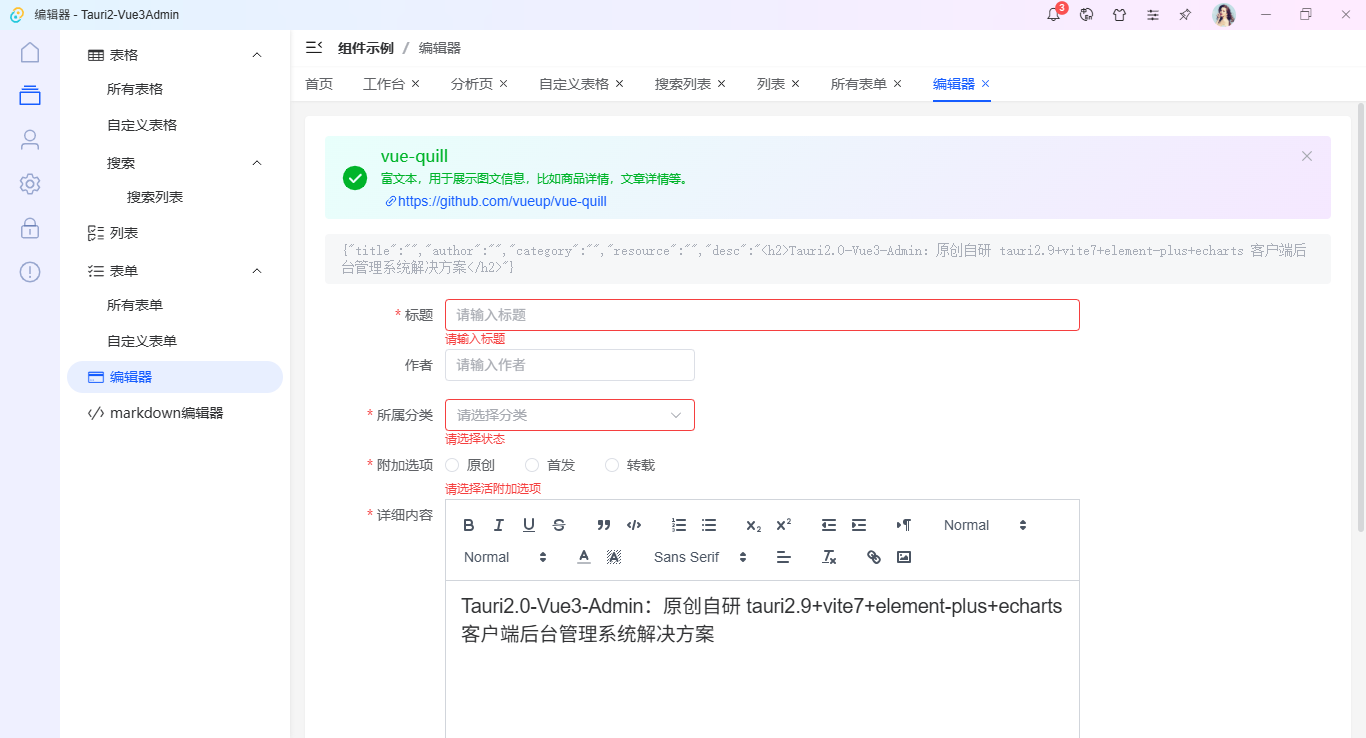Open the text color picker
Viewport: 1366px width, 738px height.
tap(583, 557)
